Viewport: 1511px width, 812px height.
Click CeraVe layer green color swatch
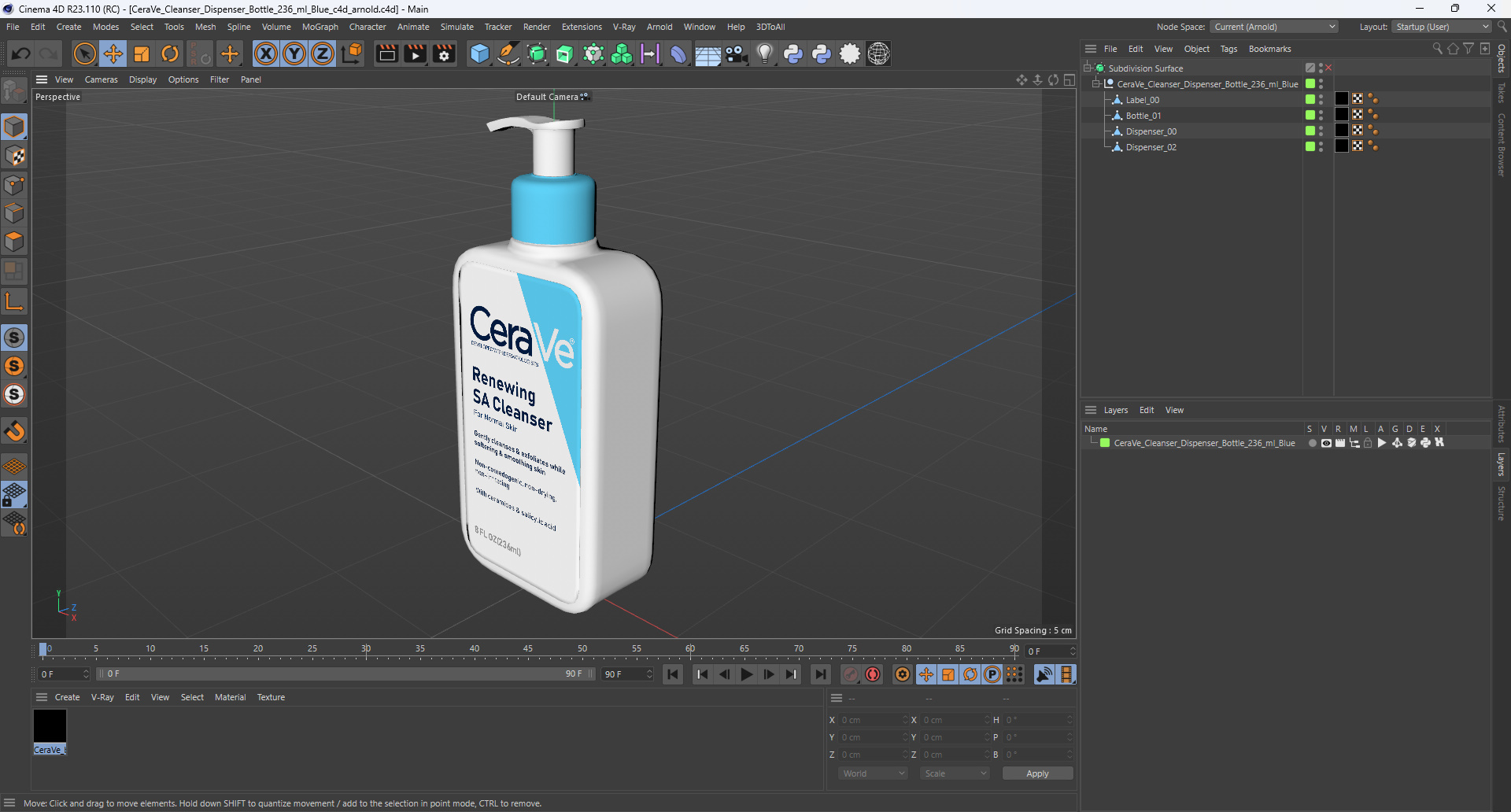[1105, 443]
